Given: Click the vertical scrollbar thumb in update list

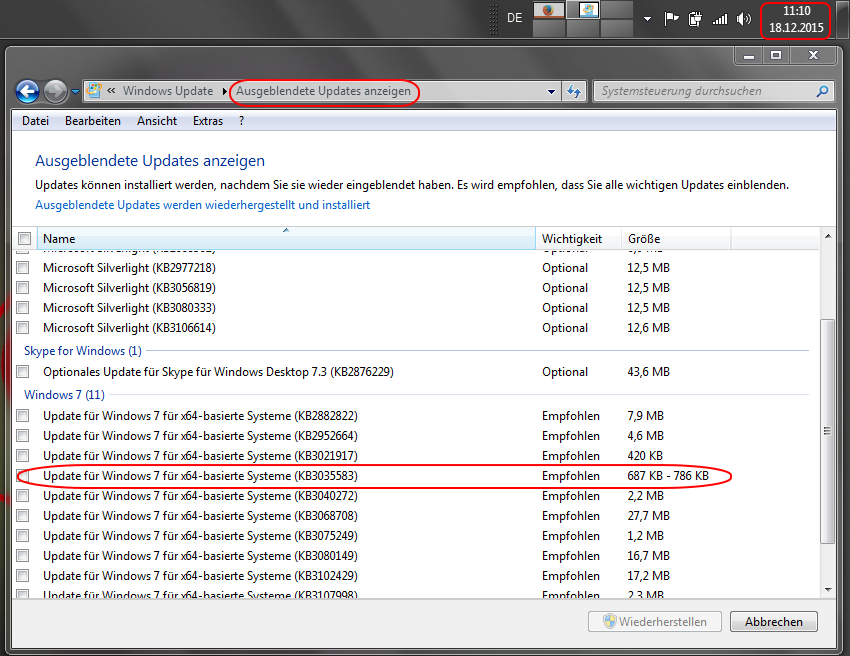Looking at the screenshot, I should pyautogui.click(x=826, y=430).
